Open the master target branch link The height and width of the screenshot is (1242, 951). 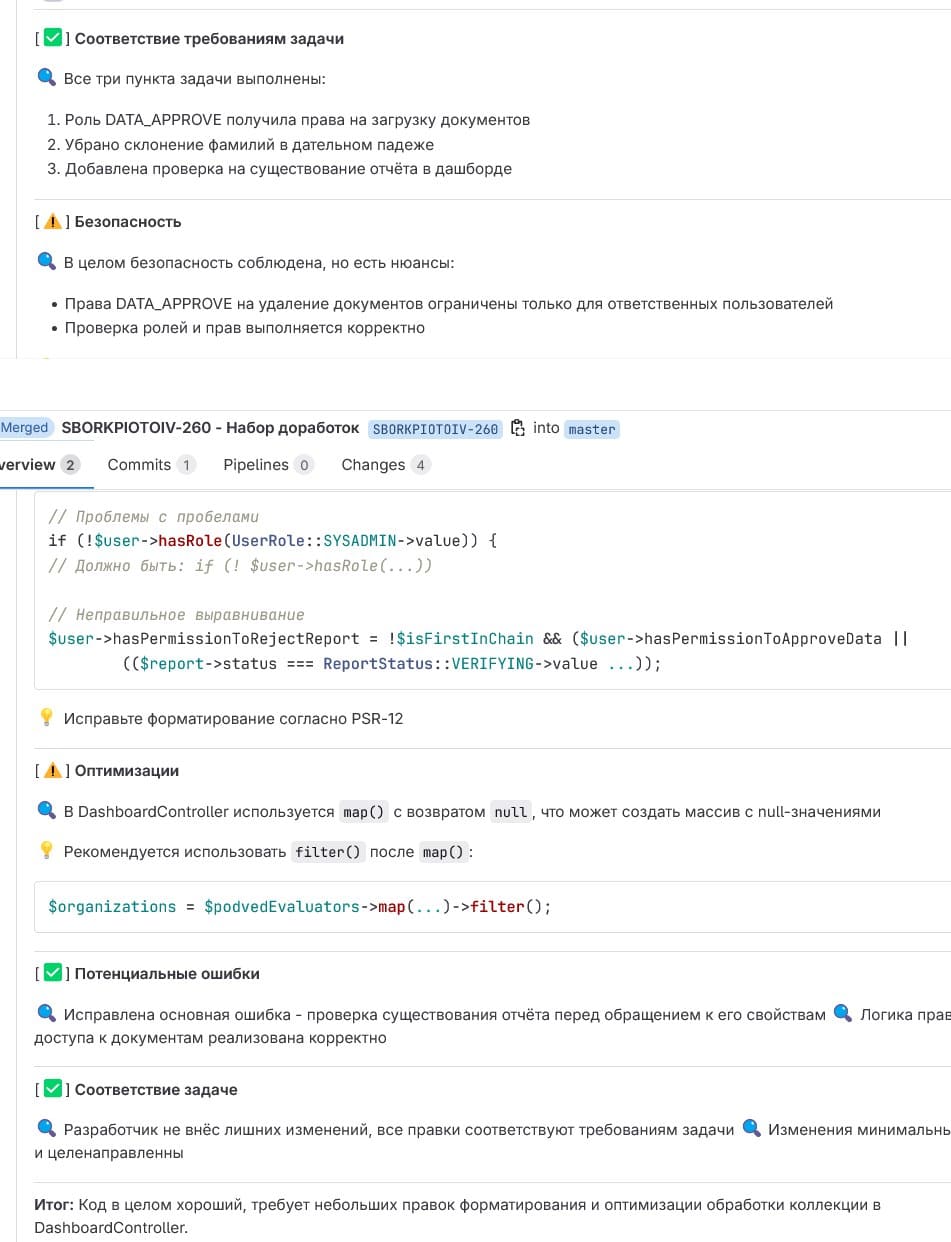[592, 429]
